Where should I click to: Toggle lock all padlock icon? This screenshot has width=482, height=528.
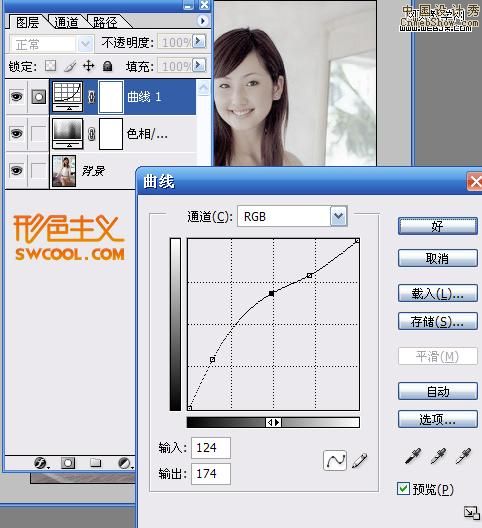point(107,66)
